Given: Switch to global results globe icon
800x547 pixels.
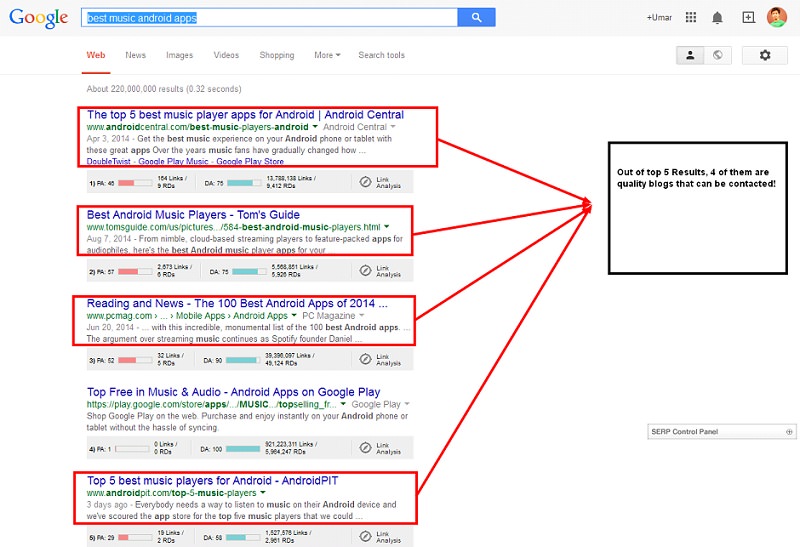Looking at the screenshot, I should [x=717, y=55].
